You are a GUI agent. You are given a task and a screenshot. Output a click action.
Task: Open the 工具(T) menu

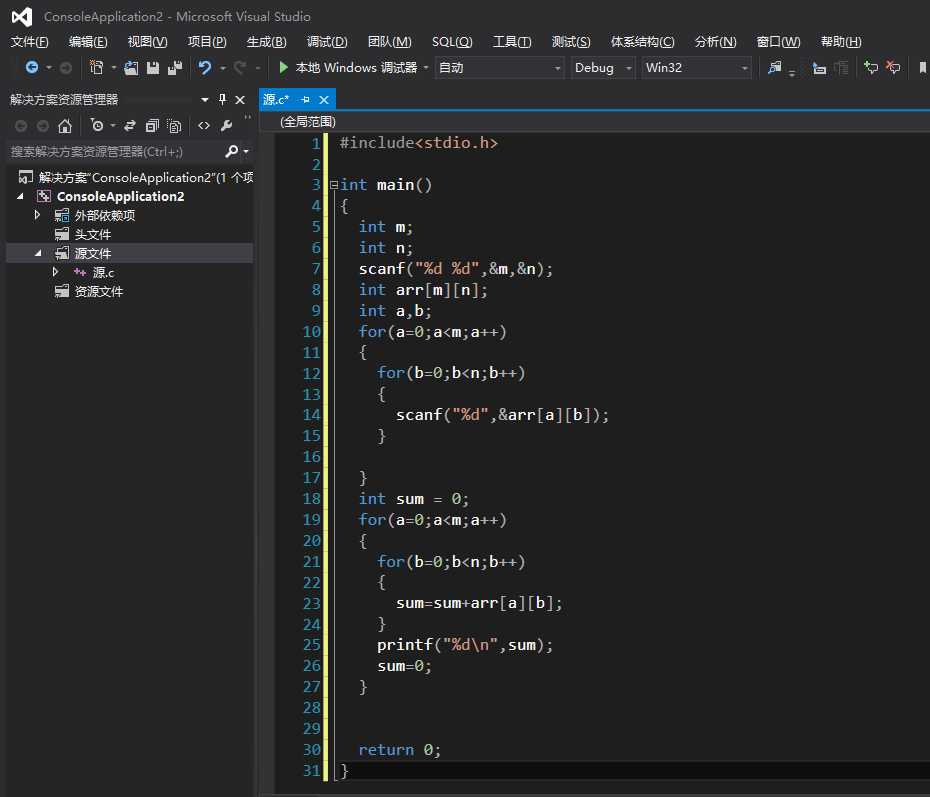point(512,42)
